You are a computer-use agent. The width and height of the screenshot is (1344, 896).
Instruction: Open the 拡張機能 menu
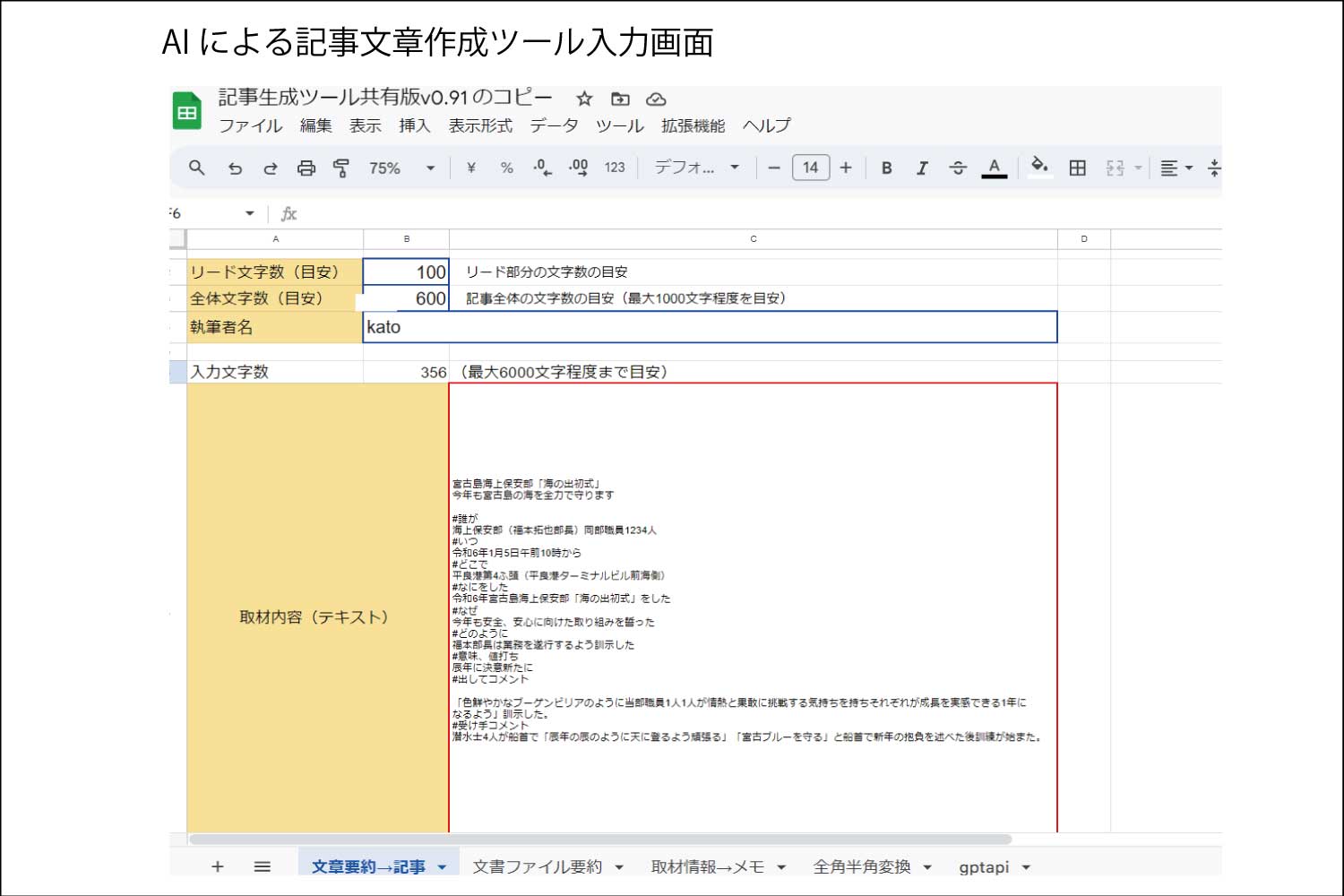[693, 125]
